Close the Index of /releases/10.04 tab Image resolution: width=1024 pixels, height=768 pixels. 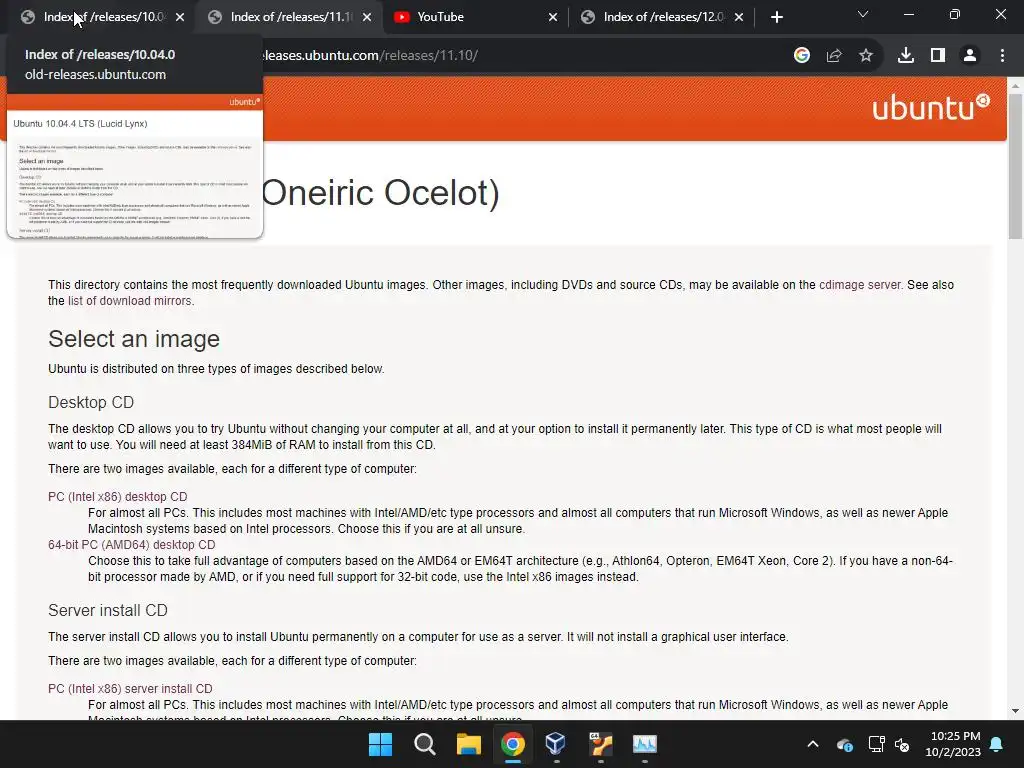[x=180, y=17]
